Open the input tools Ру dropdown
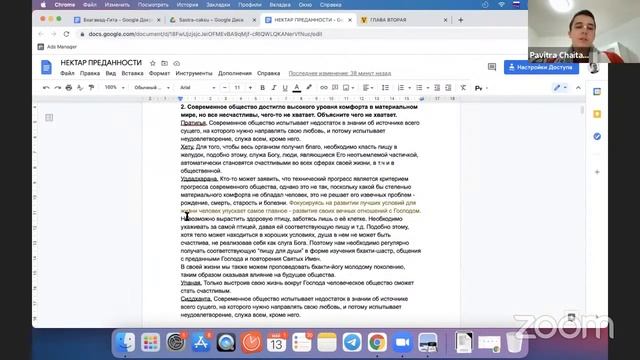 click(481, 88)
